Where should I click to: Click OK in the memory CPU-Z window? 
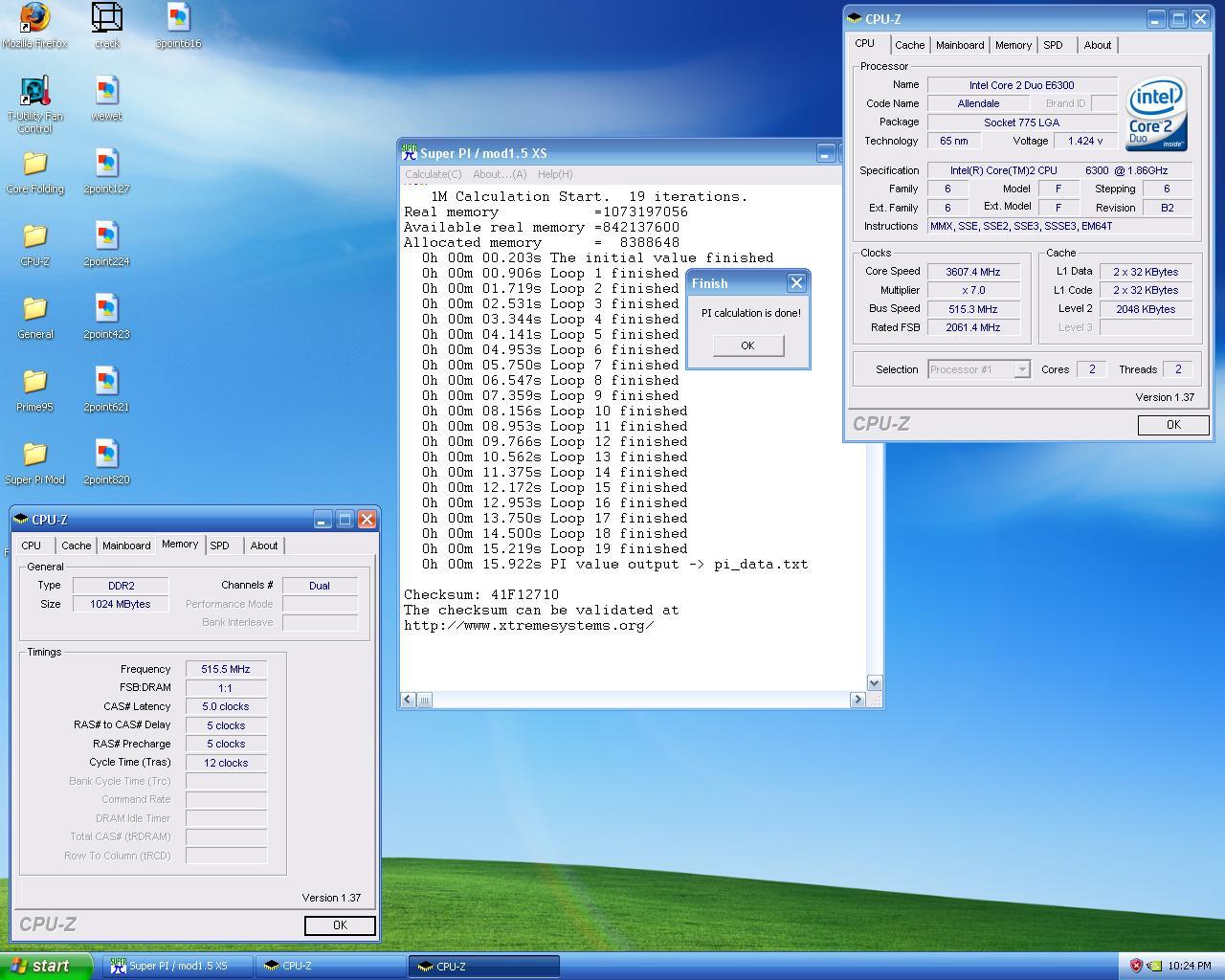click(340, 925)
